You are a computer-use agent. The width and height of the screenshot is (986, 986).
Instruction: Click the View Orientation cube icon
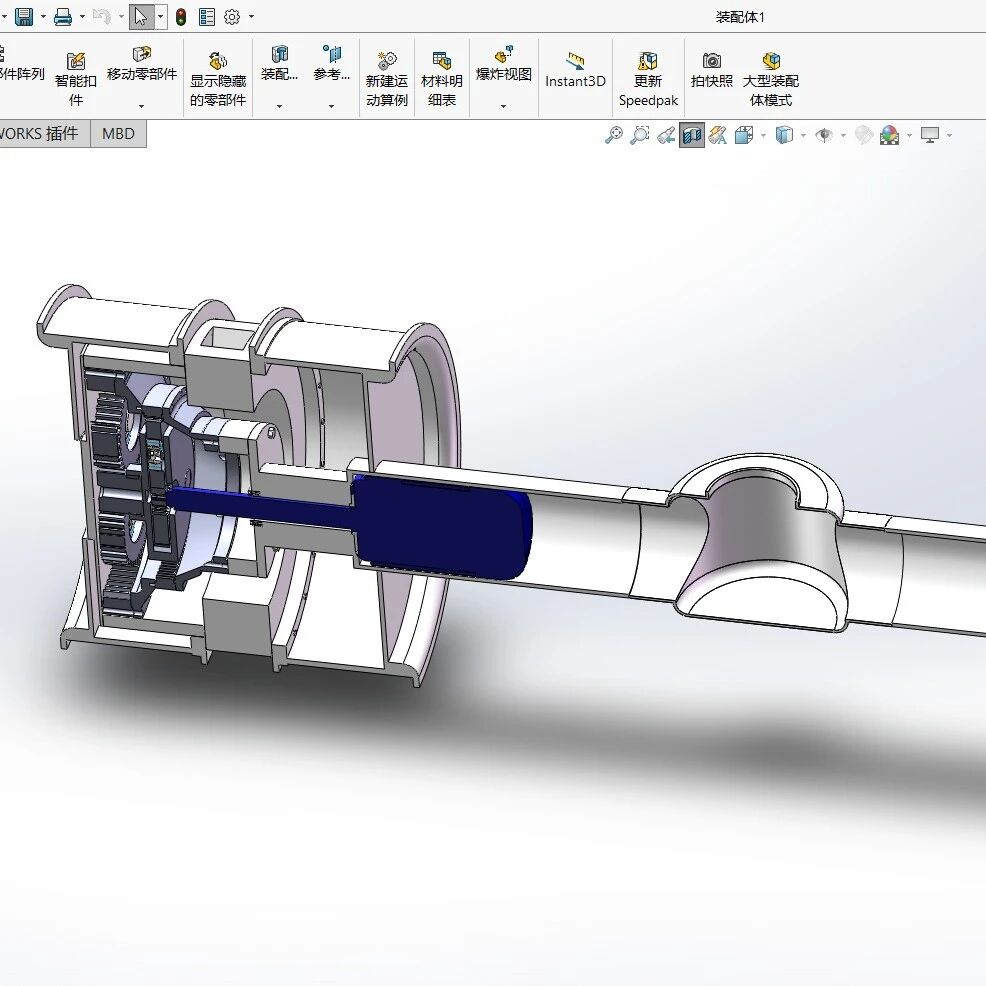point(744,135)
